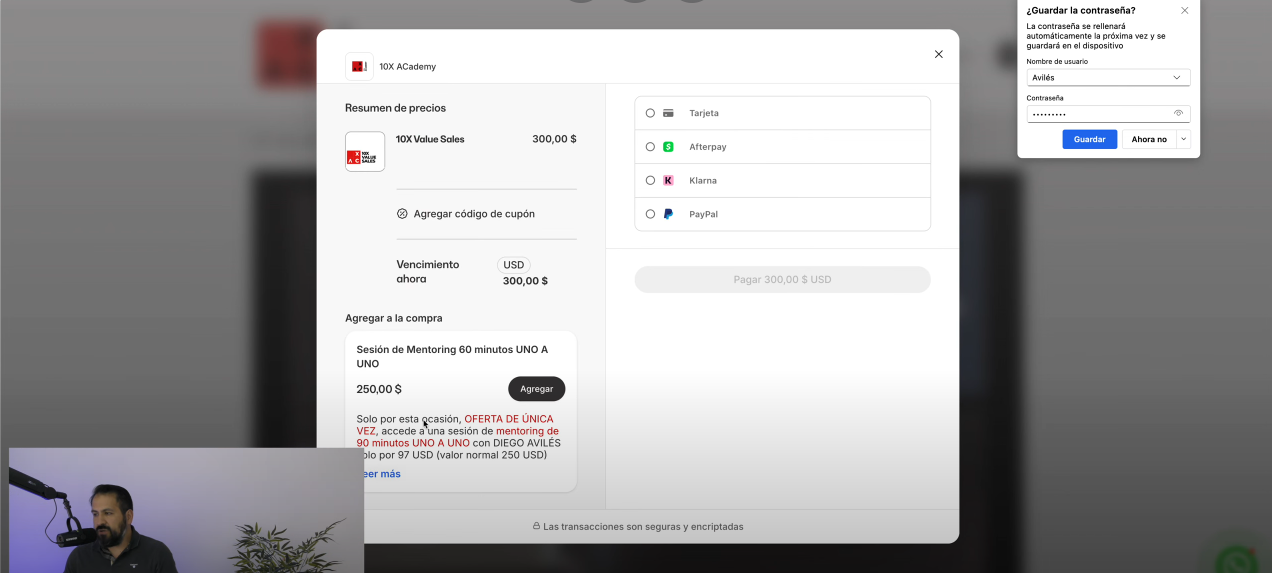Click the 10X Value Sales product thumbnail

coord(365,152)
